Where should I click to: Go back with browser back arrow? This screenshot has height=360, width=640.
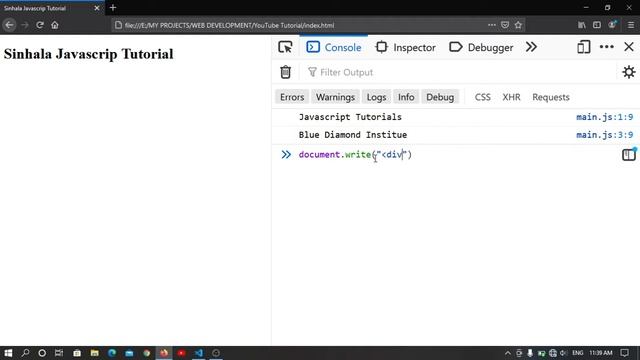coord(9,25)
